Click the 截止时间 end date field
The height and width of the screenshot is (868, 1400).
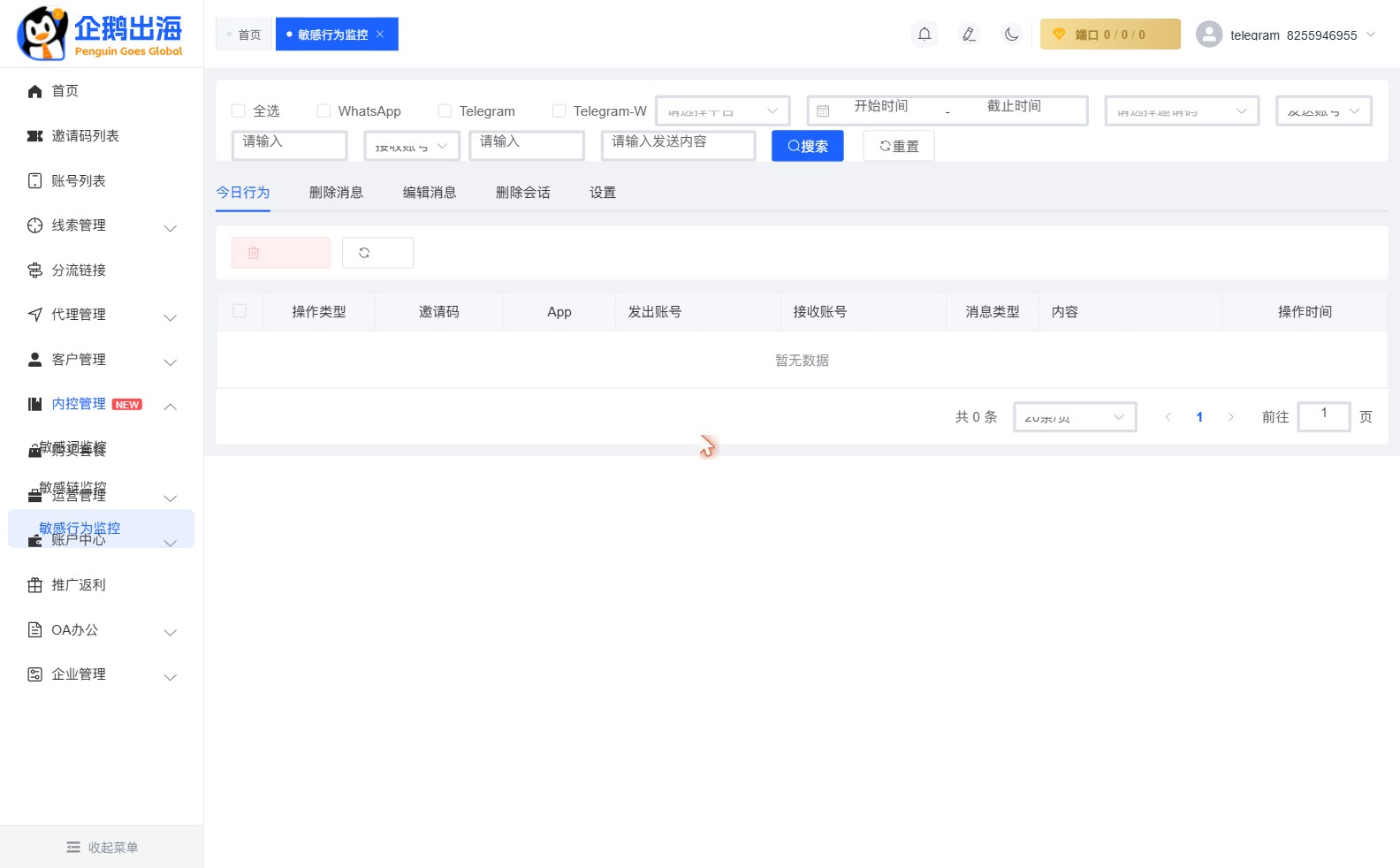click(x=1014, y=106)
